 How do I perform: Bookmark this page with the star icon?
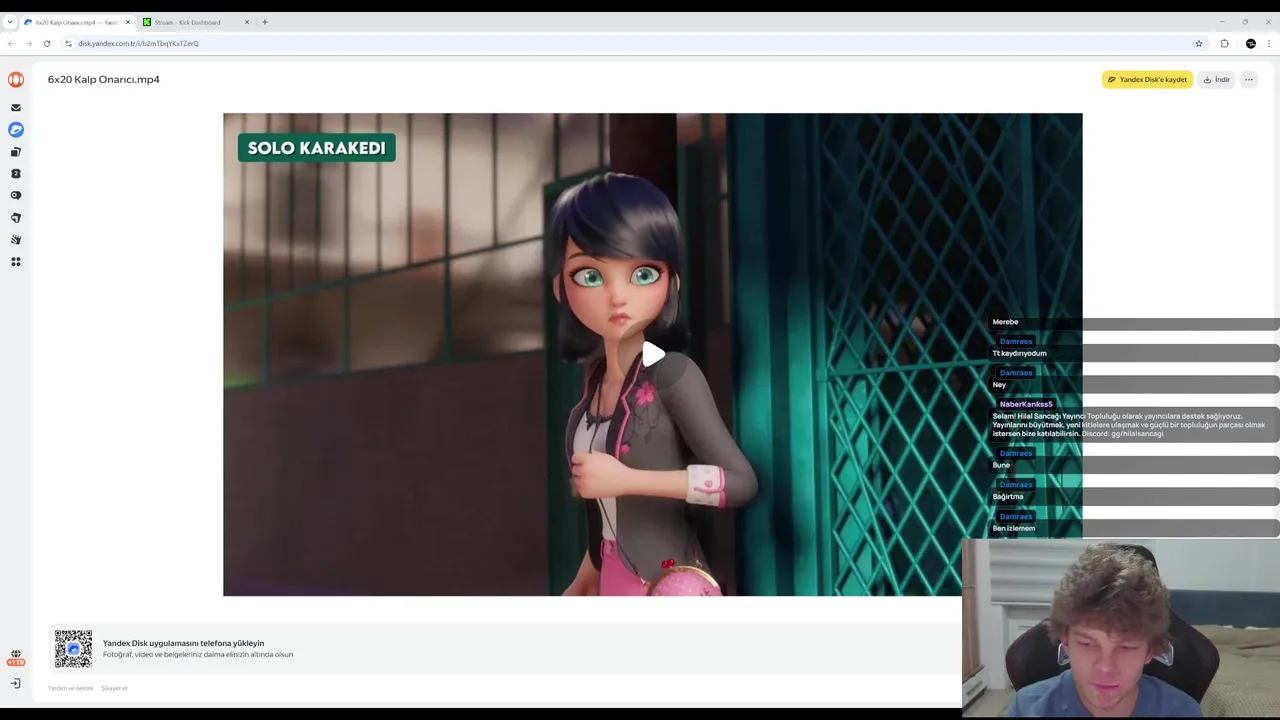(x=1199, y=44)
